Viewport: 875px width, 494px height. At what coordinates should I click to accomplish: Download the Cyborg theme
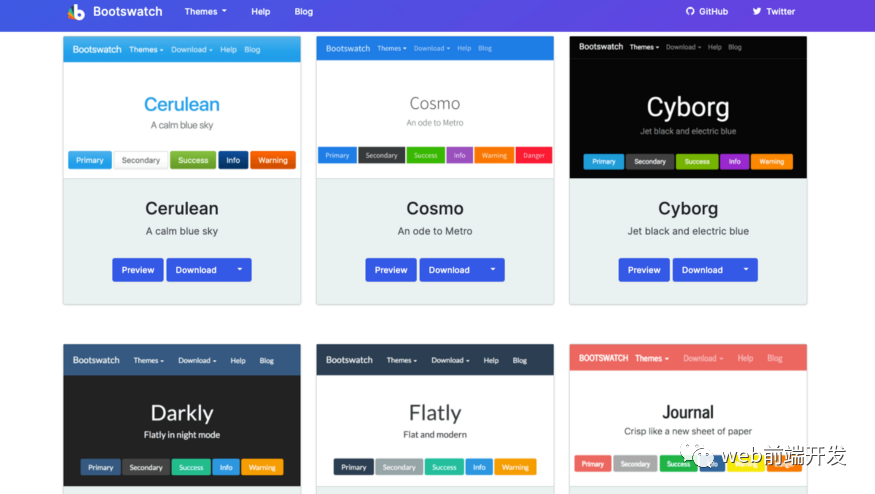[x=703, y=270]
